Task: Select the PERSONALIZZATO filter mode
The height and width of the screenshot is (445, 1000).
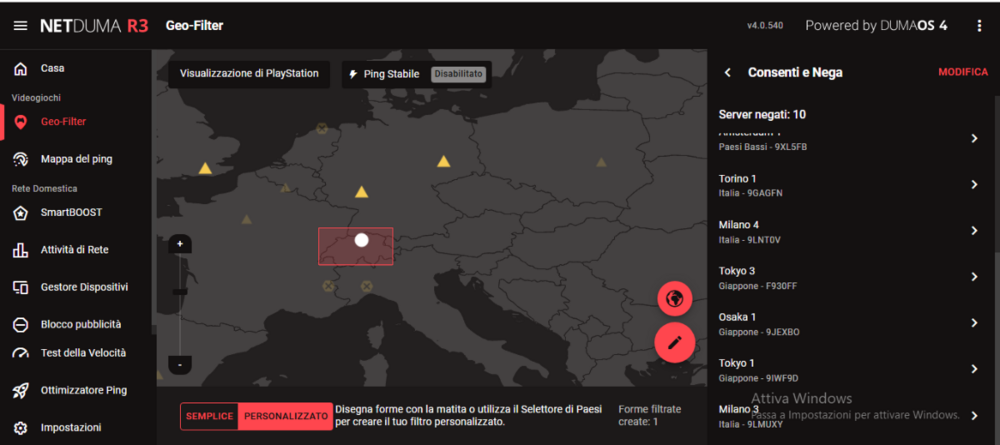Action: [x=286, y=416]
